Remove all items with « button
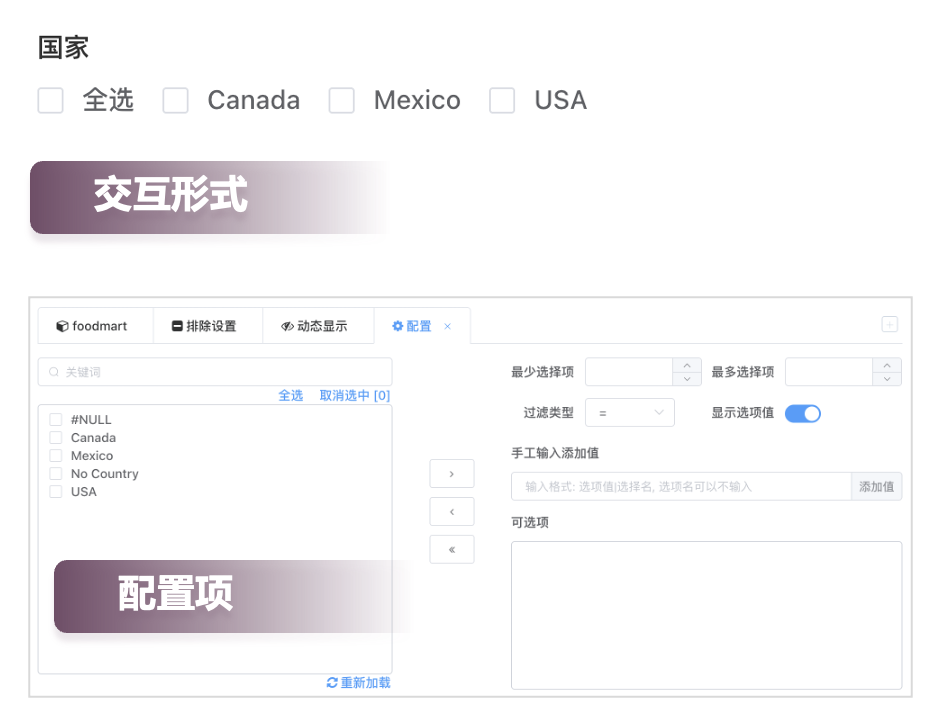Screen dimensions: 940x726 pos(452,549)
